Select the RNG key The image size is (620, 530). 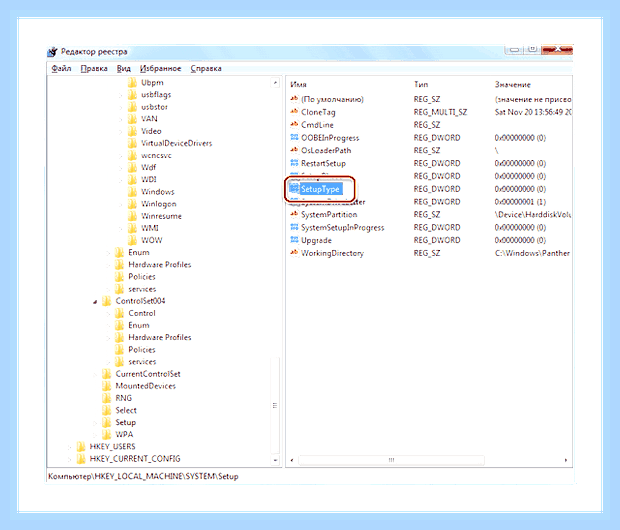tap(123, 398)
